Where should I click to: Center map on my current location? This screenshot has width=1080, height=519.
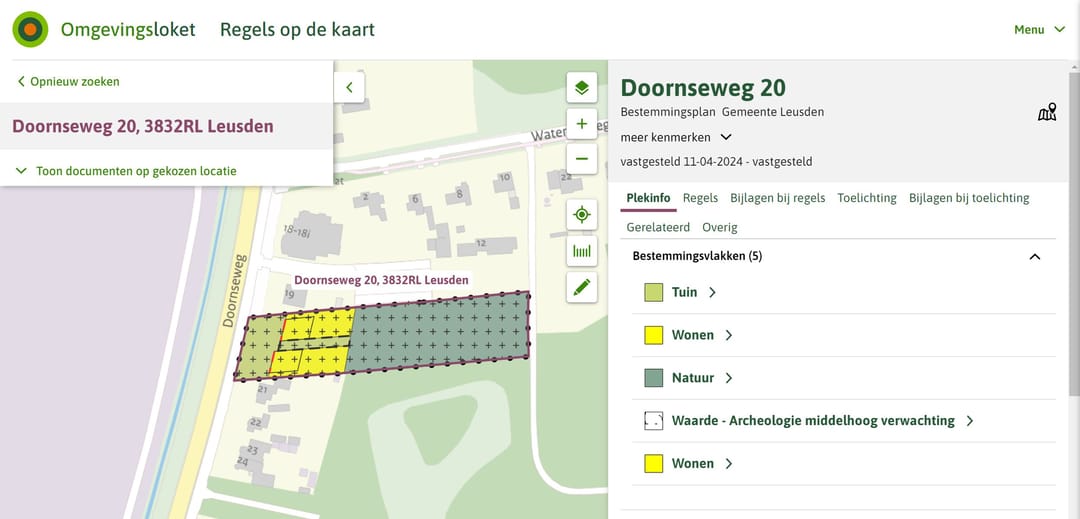click(x=582, y=215)
